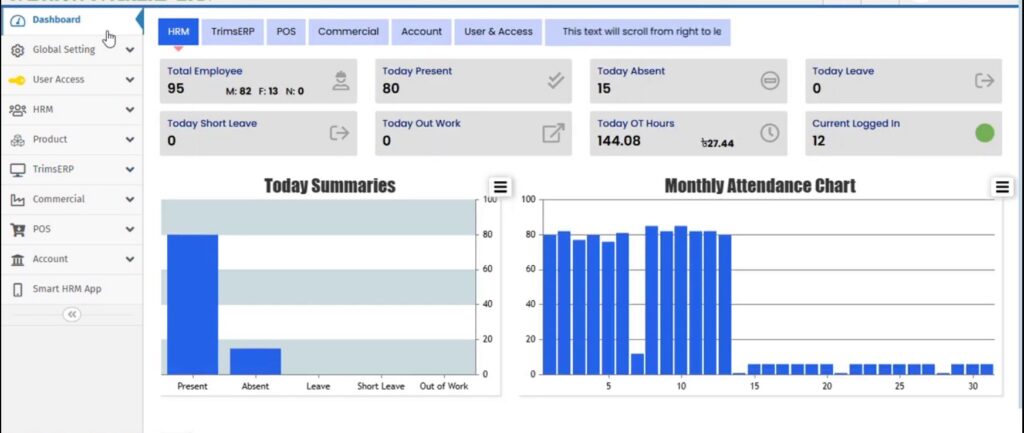Click the Today Out Work external-link icon

click(553, 133)
